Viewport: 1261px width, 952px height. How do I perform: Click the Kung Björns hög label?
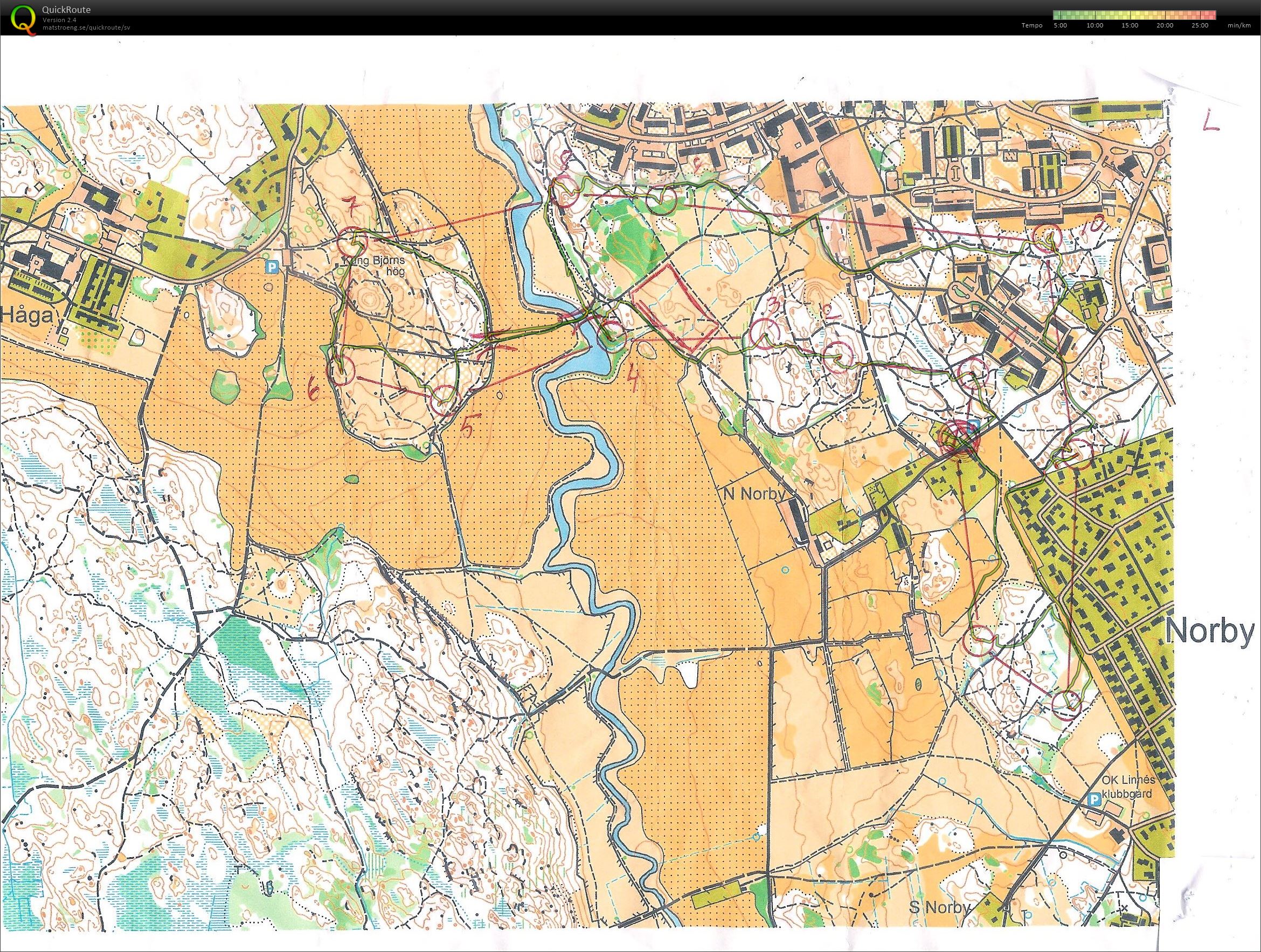coord(374,266)
